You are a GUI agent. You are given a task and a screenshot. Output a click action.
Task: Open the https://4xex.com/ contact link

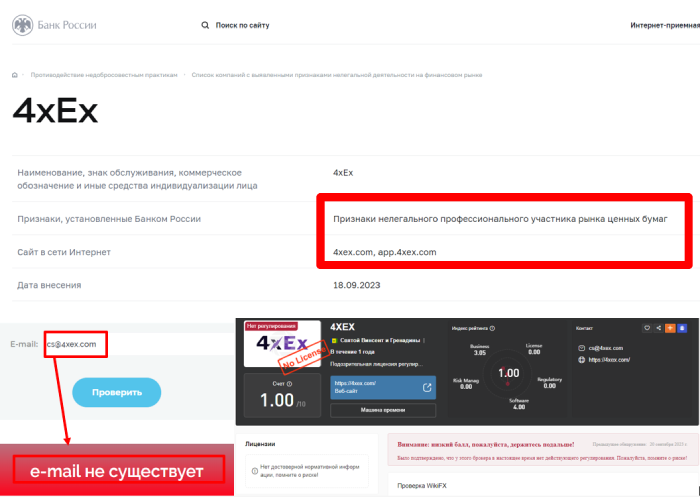click(x=609, y=360)
